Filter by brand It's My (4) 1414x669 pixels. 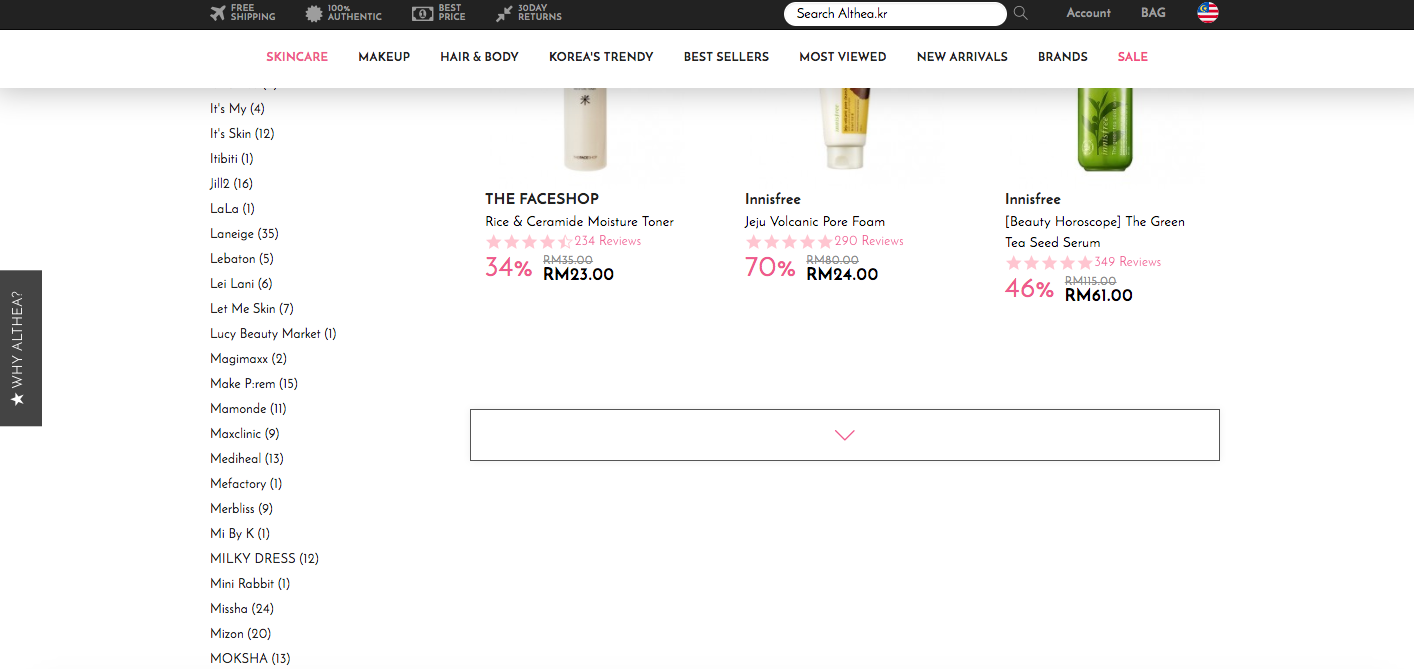pyautogui.click(x=237, y=109)
